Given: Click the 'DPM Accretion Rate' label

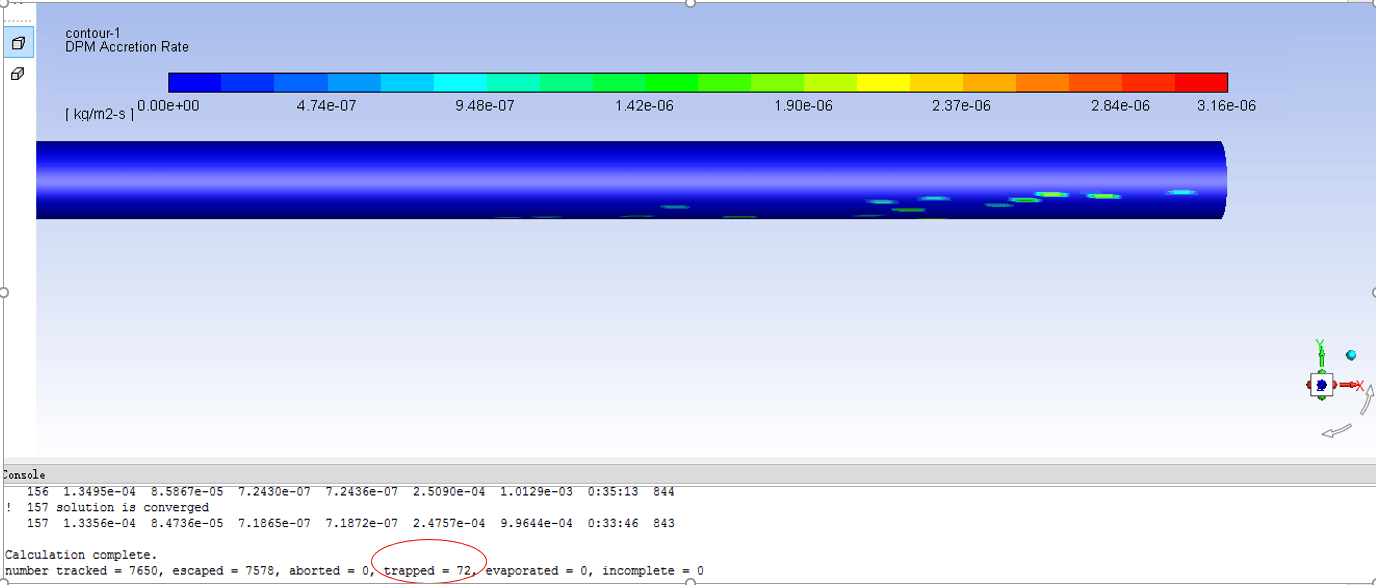Looking at the screenshot, I should [127, 47].
